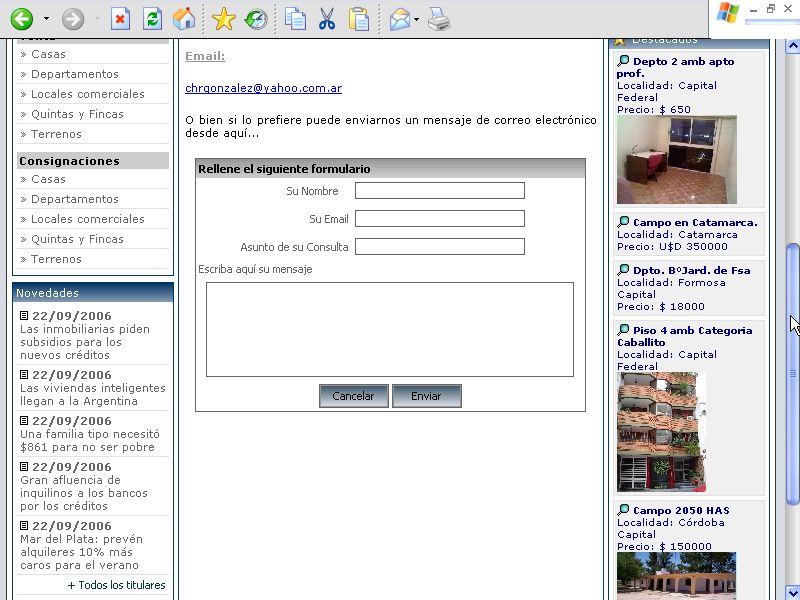Read Una familia tipo necesitó $861 news

coord(90,440)
